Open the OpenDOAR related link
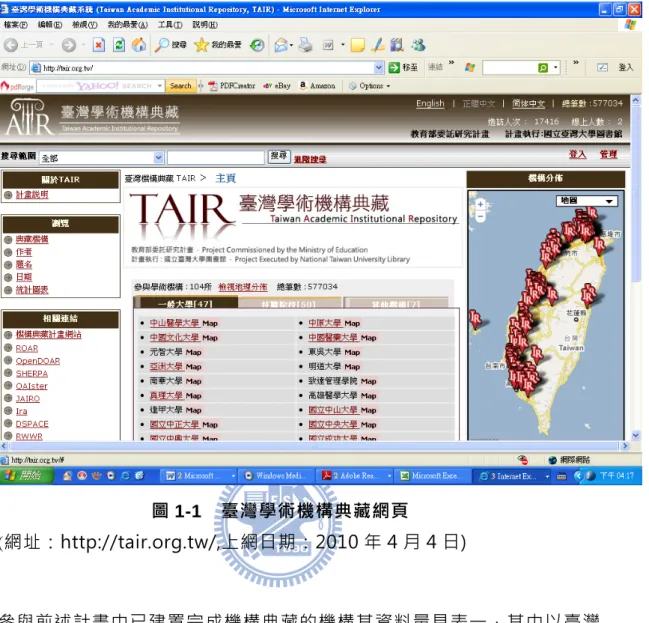 [x=38, y=361]
